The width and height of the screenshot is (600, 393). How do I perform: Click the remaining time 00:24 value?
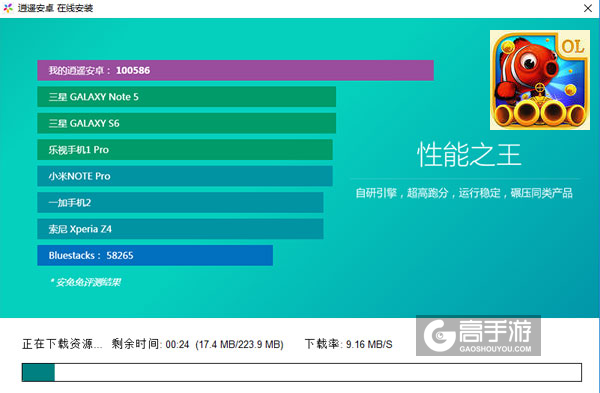(x=177, y=344)
